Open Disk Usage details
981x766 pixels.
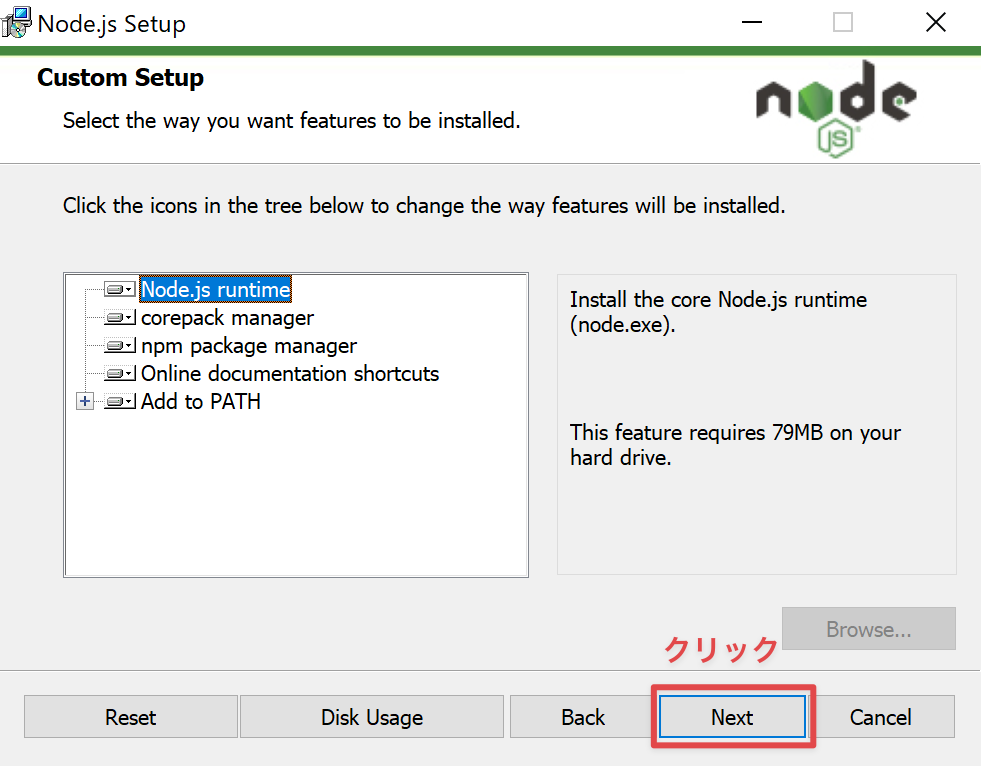[371, 717]
